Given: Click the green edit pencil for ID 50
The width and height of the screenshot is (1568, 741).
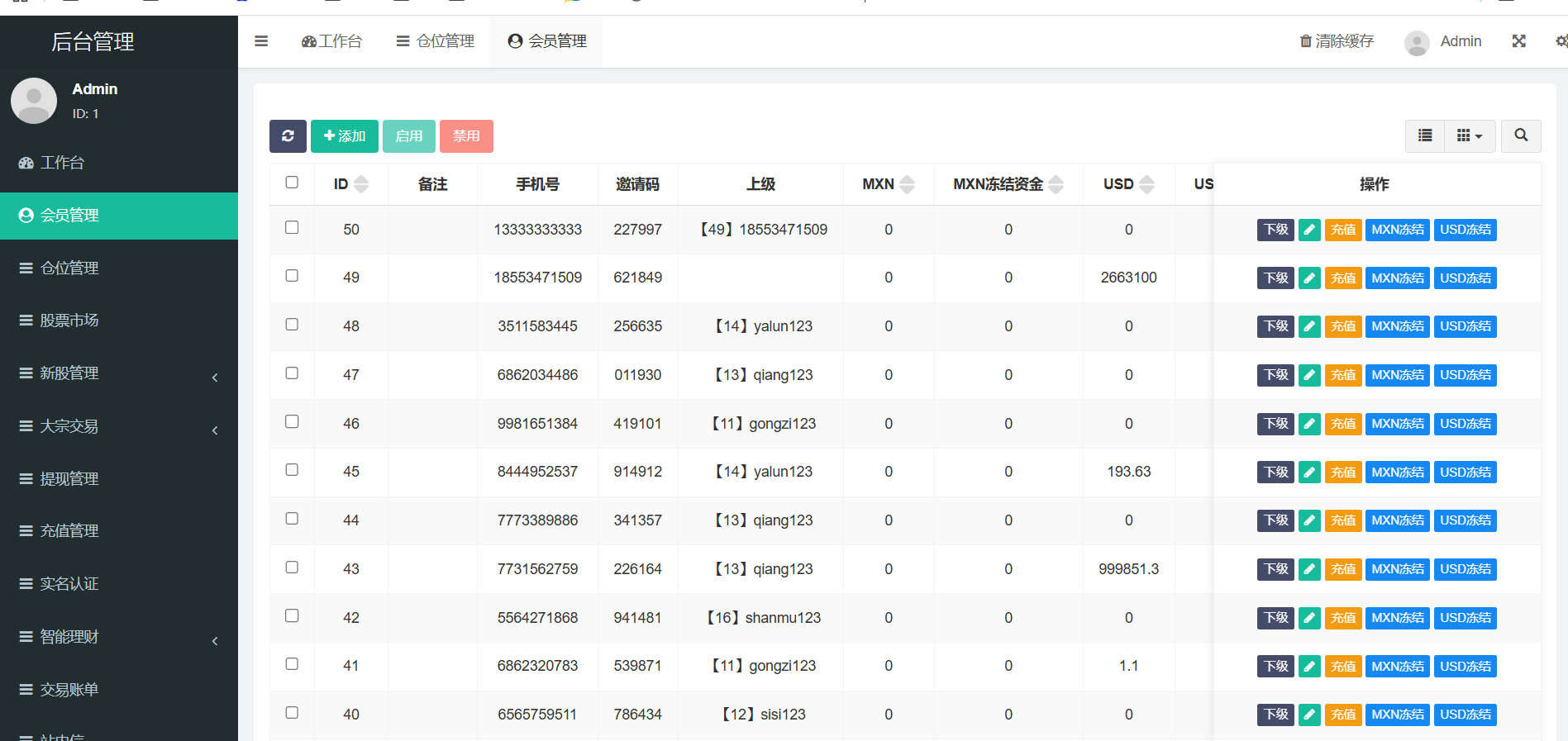Looking at the screenshot, I should (x=1309, y=230).
